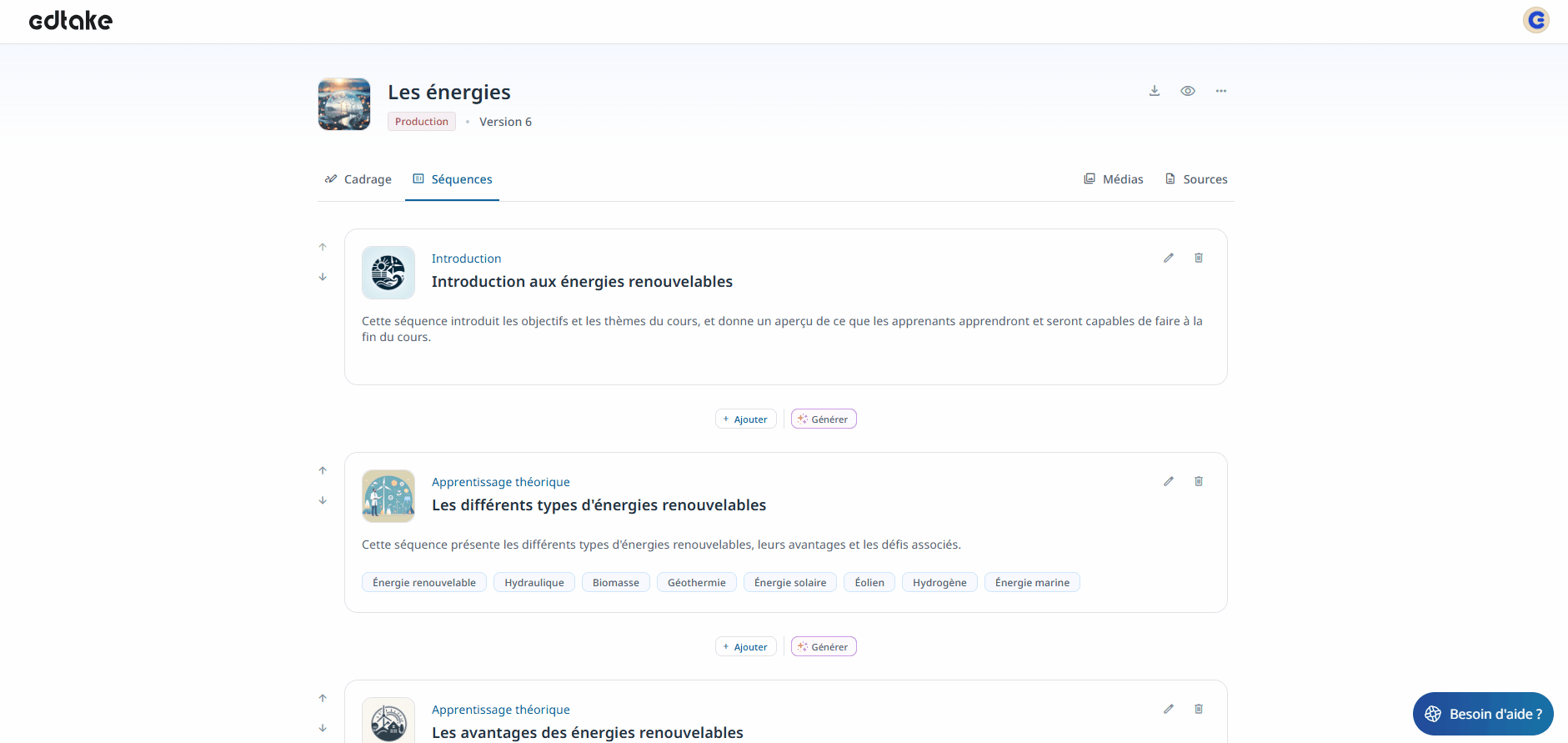Open the Médias tab
Image resolution: width=1568 pixels, height=743 pixels.
pos(1114,179)
